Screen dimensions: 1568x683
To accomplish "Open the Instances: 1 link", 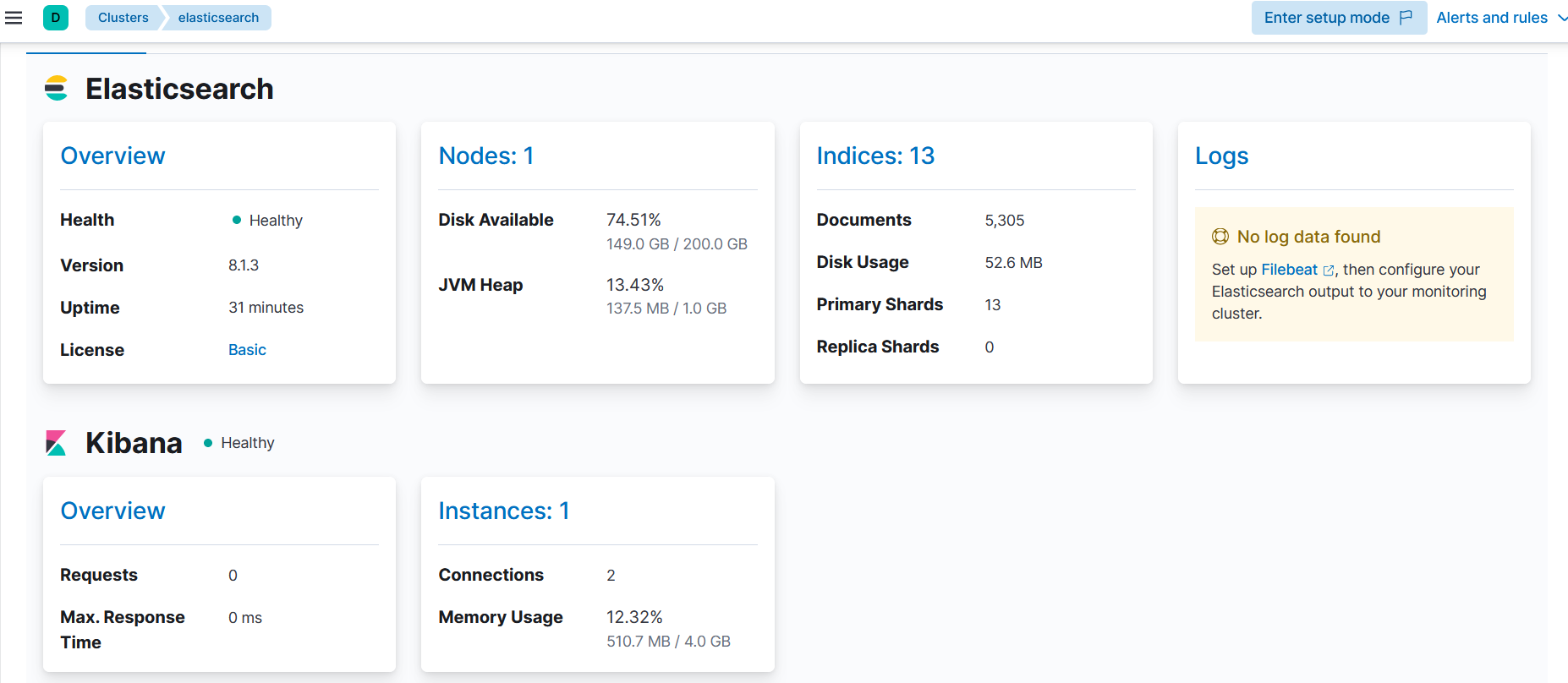I will pos(504,511).
